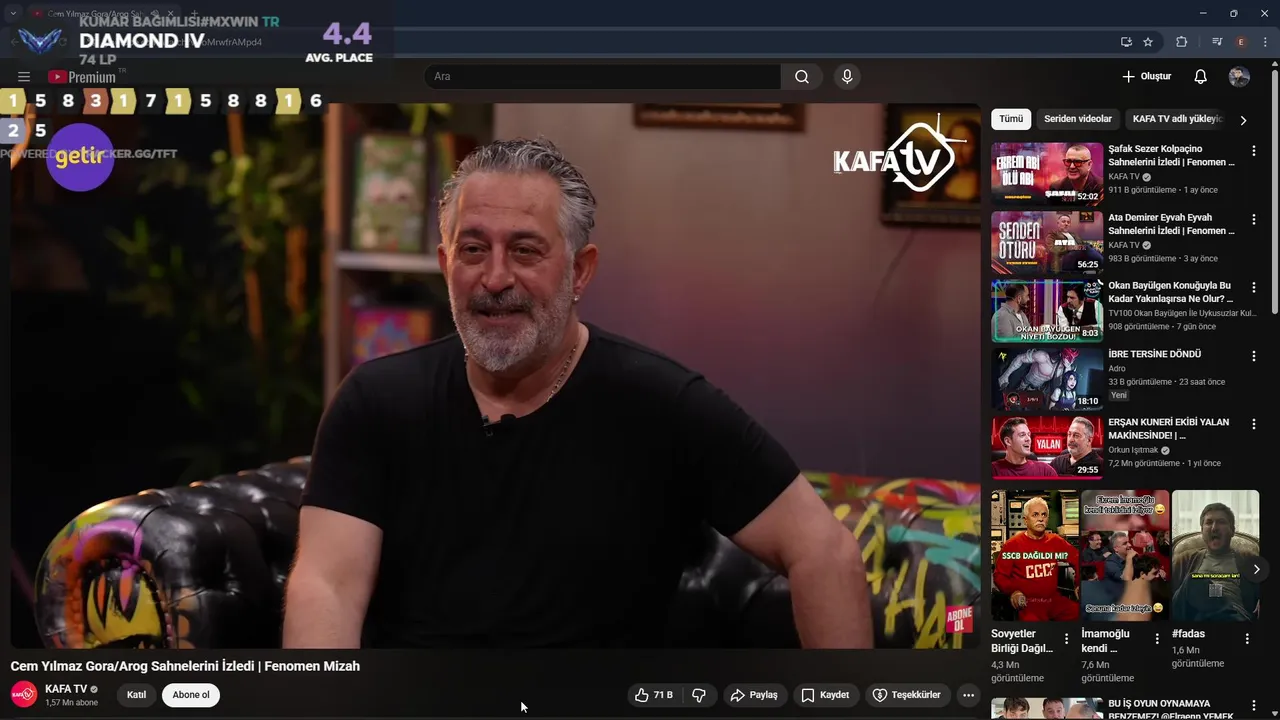Open options for Şafak Sezer video
This screenshot has width=1280, height=720.
[x=1254, y=151]
